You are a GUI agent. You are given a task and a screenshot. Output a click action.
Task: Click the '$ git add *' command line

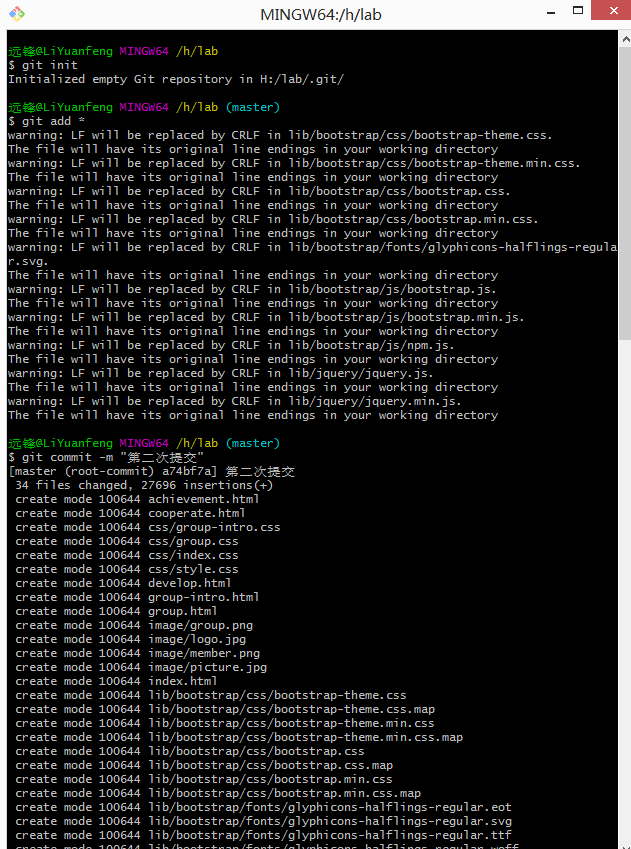[x=47, y=121]
